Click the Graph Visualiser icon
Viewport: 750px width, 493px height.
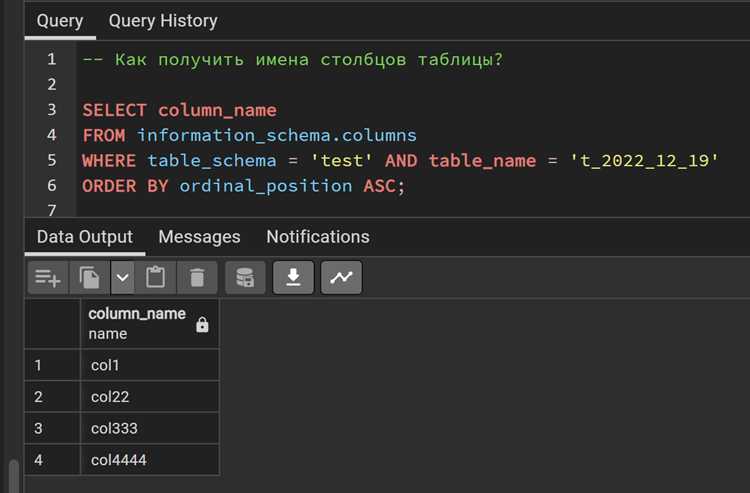point(342,277)
